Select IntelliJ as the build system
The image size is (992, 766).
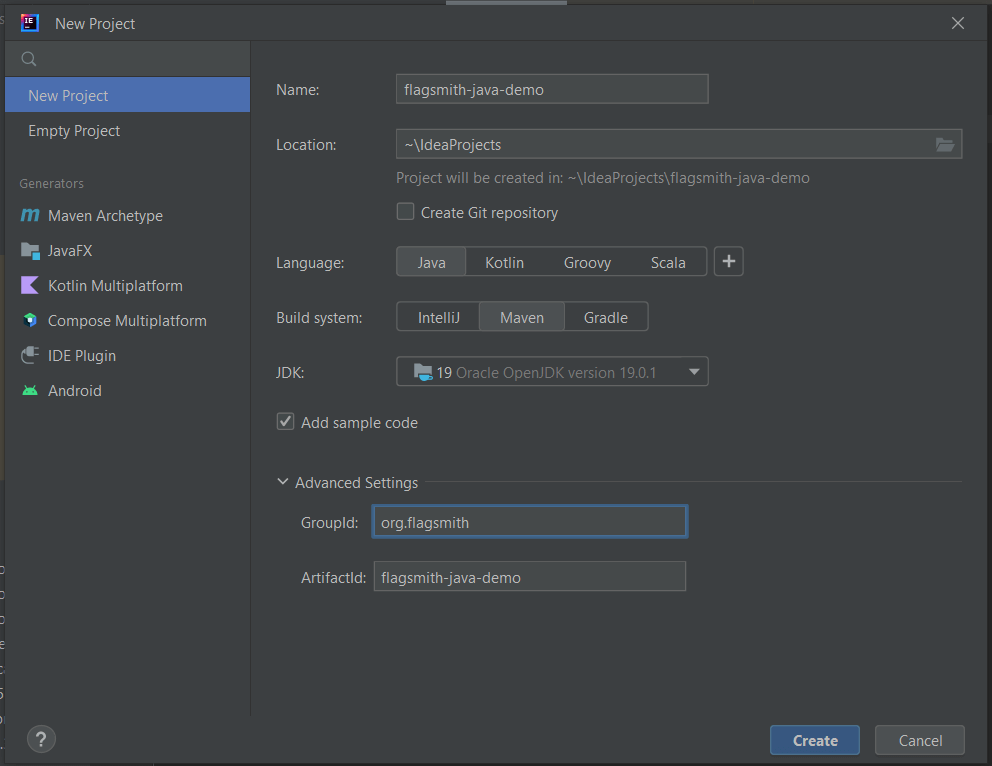[x=437, y=316]
